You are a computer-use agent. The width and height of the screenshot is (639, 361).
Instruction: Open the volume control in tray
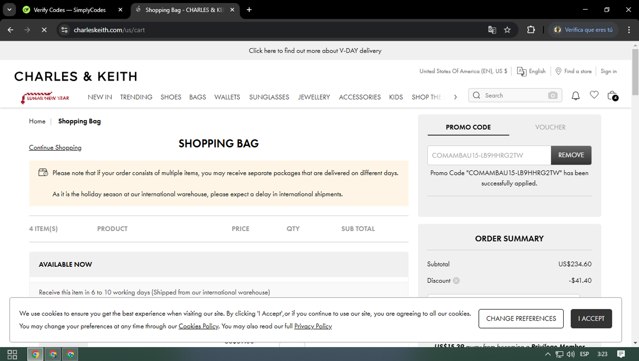pyautogui.click(x=571, y=354)
